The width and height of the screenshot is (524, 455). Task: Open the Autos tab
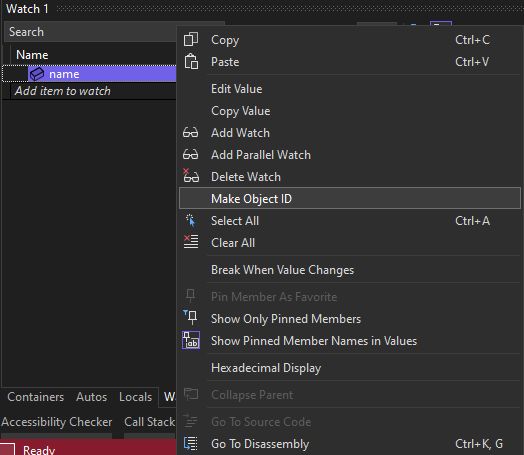[91, 397]
